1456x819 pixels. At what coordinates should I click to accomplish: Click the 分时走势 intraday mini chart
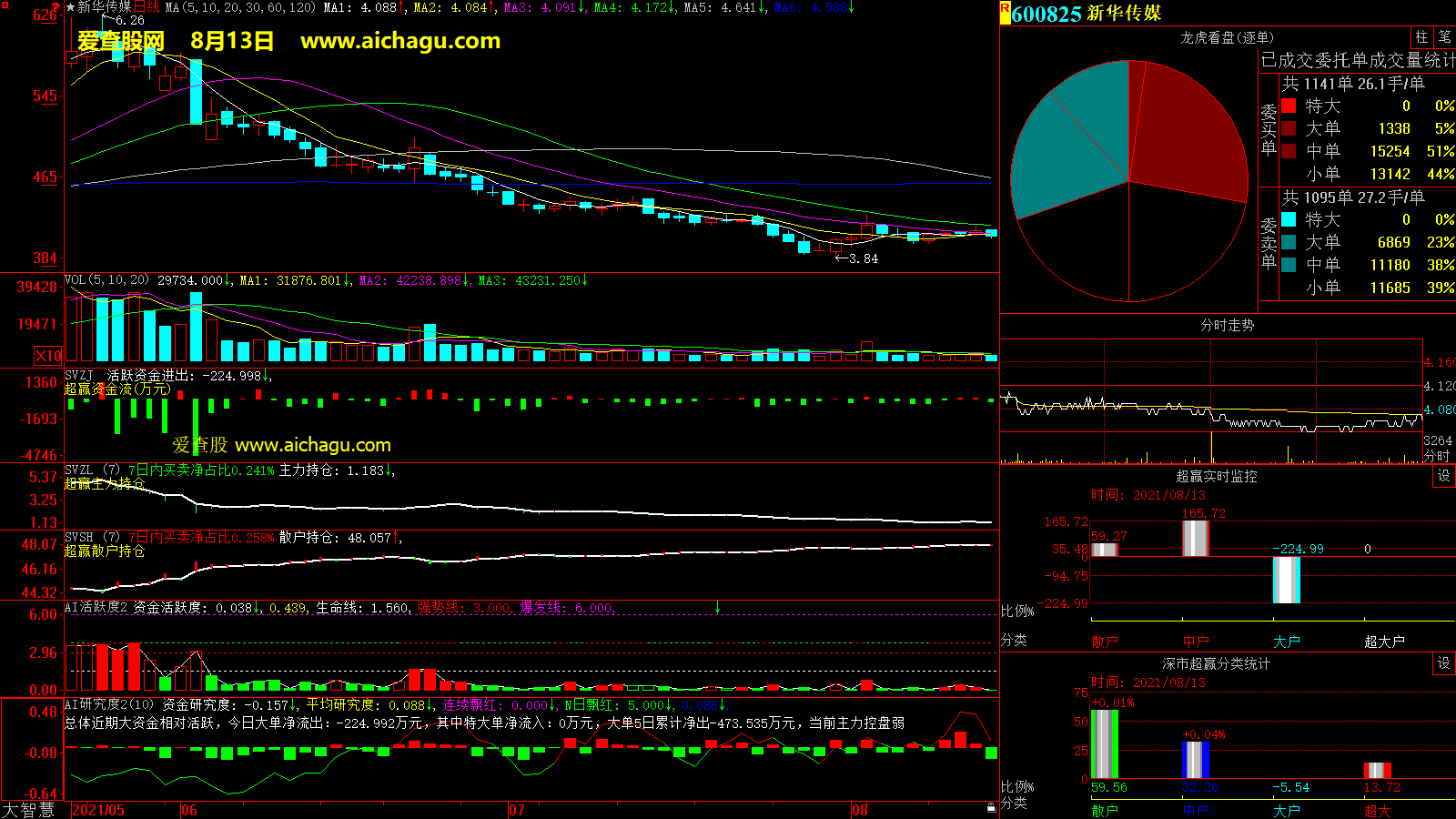pyautogui.click(x=1210, y=400)
